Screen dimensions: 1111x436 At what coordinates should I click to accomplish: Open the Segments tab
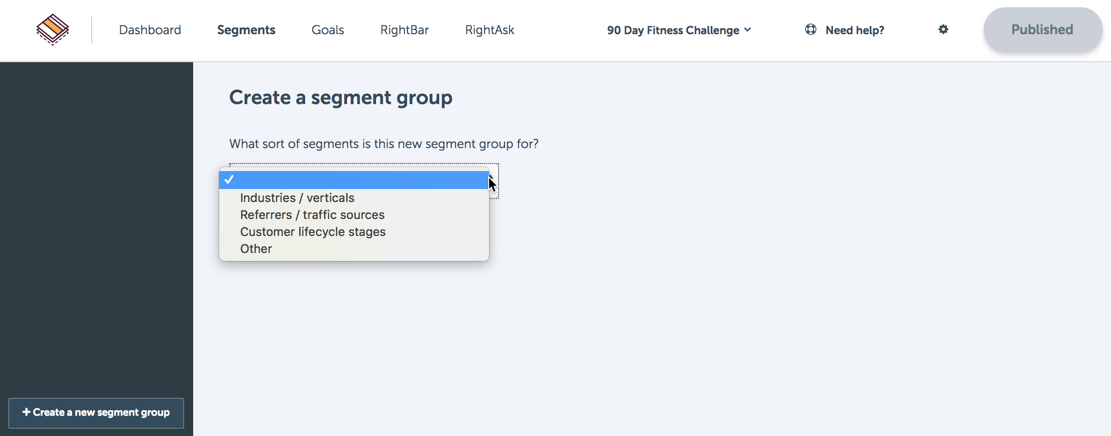(x=246, y=30)
